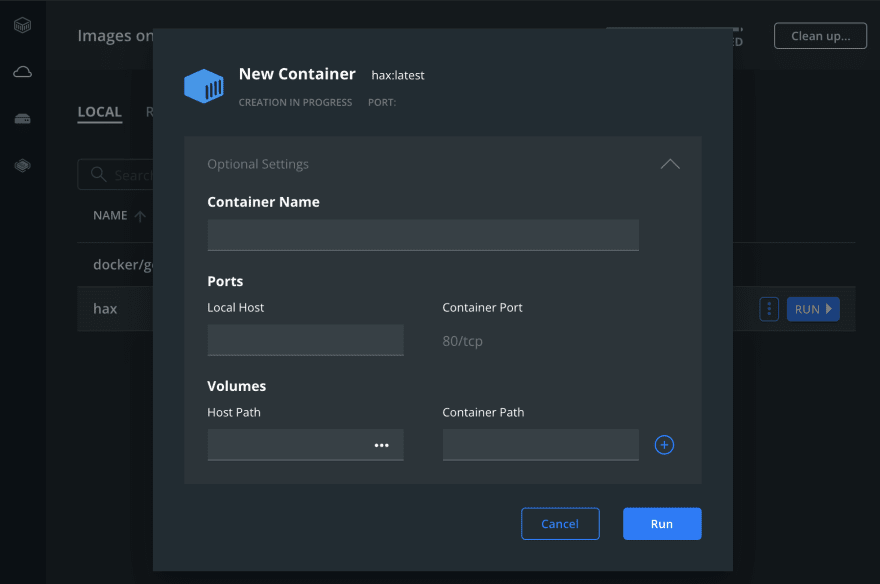This screenshot has height=584, width=880.
Task: Click the Optional Settings label
Action: 258,164
